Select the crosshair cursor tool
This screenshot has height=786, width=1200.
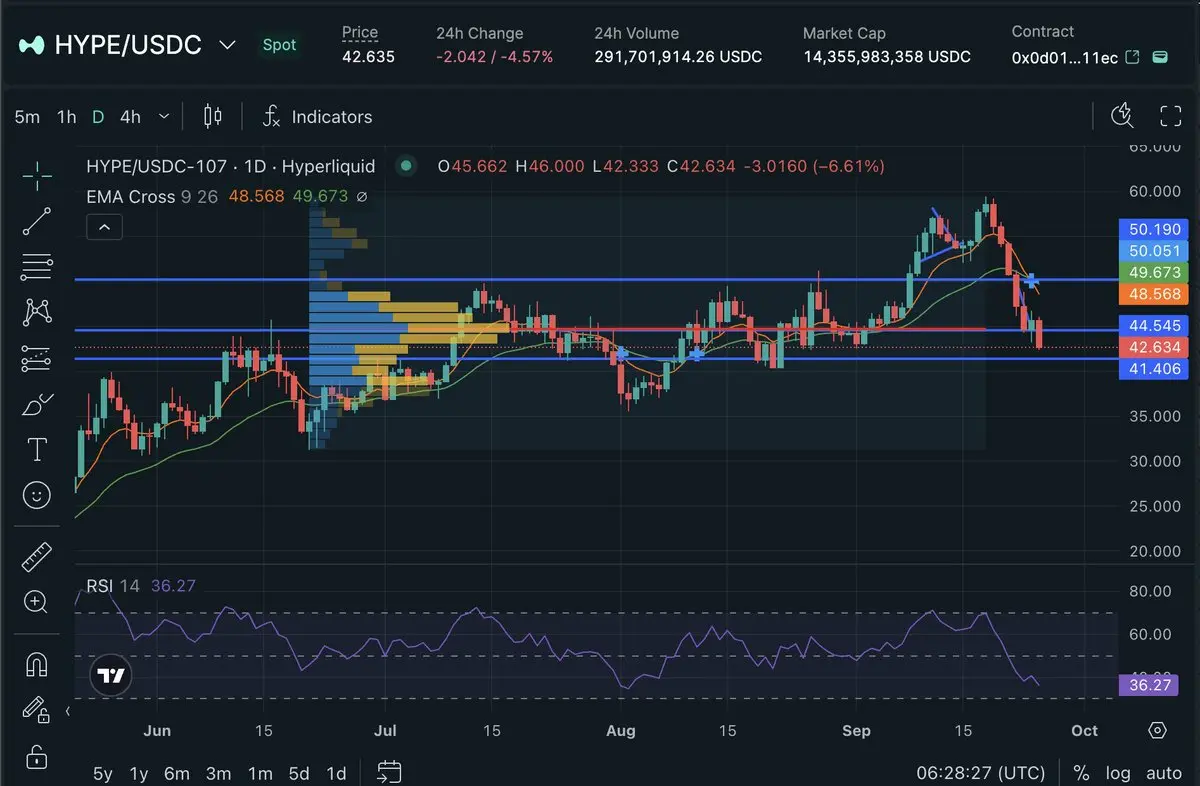(37, 177)
